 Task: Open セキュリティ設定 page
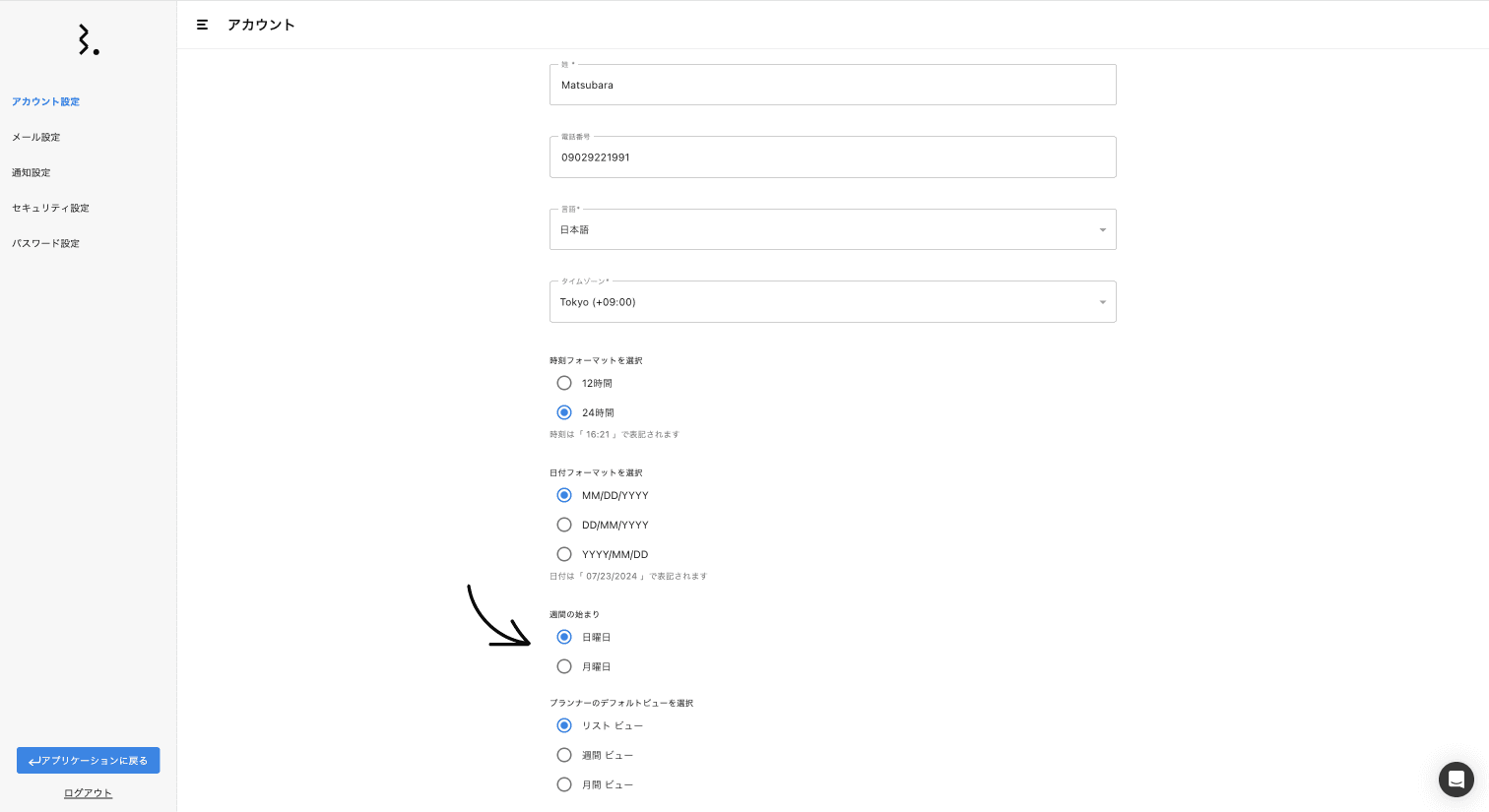tap(51, 208)
